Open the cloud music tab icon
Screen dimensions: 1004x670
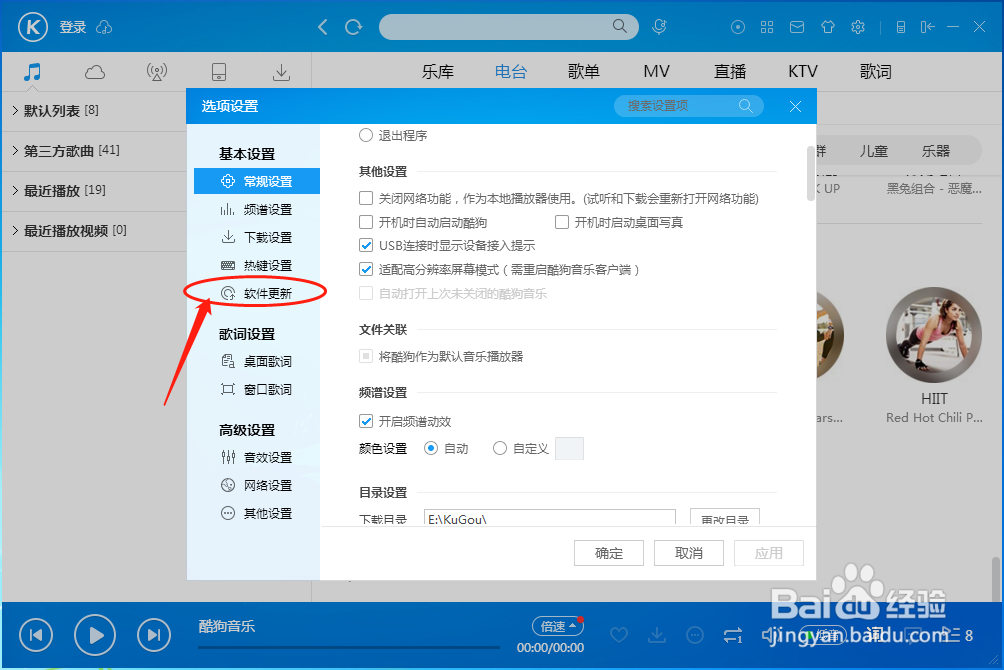tap(95, 72)
